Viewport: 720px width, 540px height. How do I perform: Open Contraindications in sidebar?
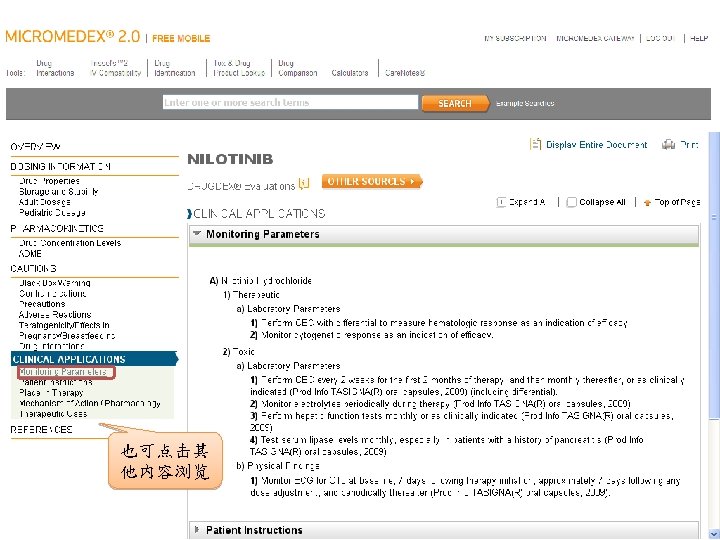point(52,293)
